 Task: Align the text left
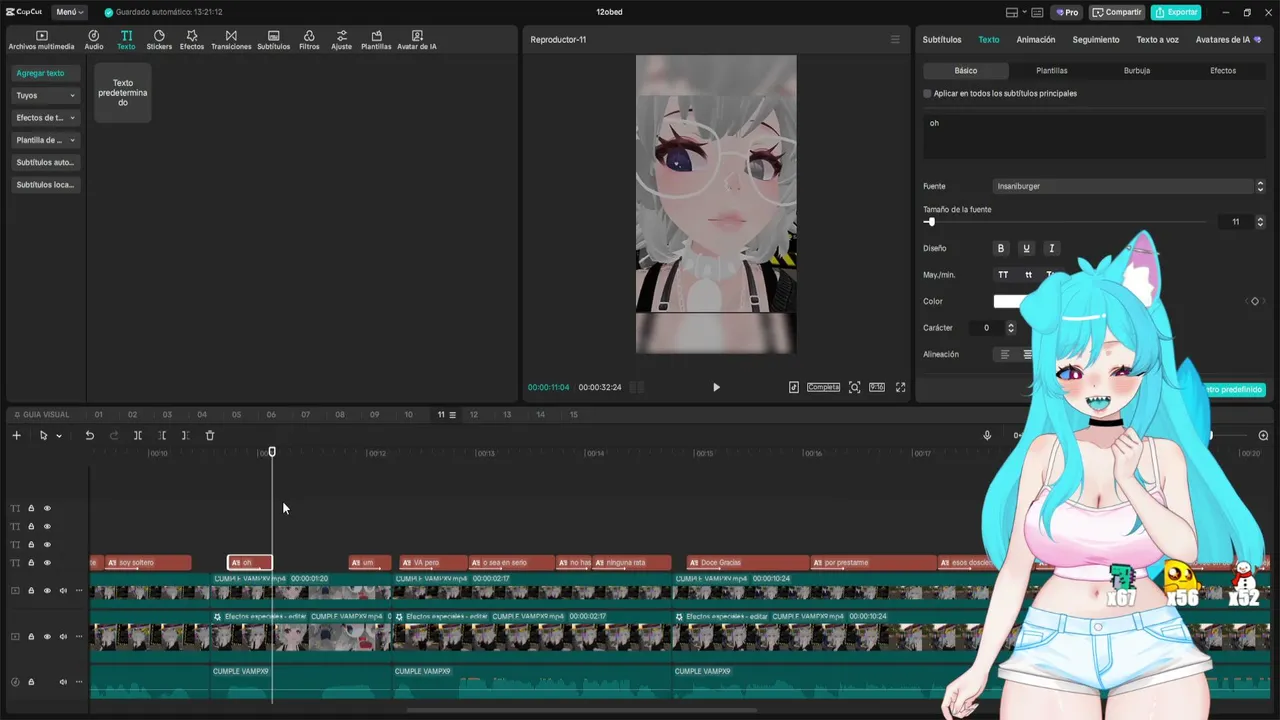pyautogui.click(x=1005, y=354)
